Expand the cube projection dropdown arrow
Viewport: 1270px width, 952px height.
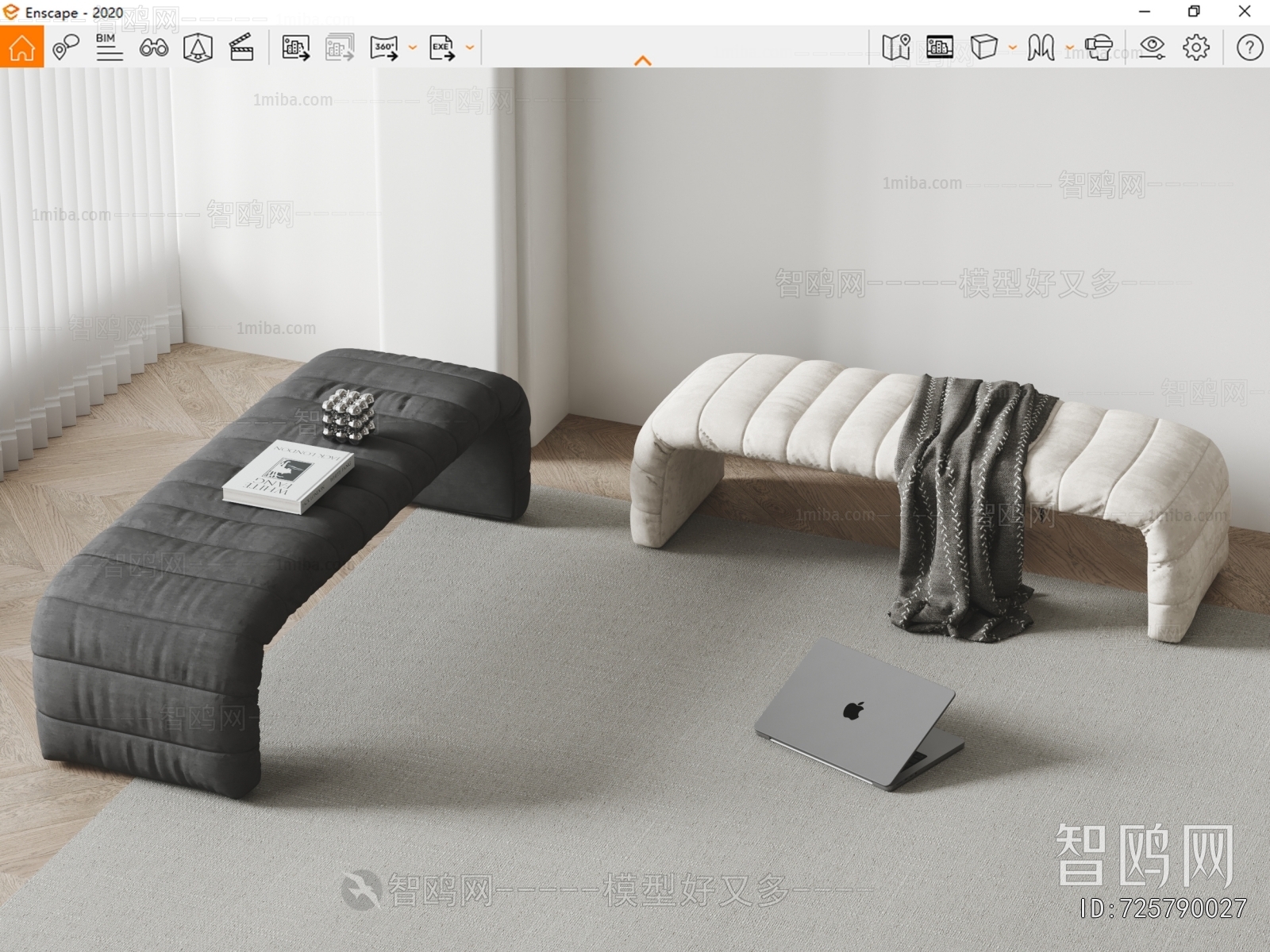pos(1012,48)
